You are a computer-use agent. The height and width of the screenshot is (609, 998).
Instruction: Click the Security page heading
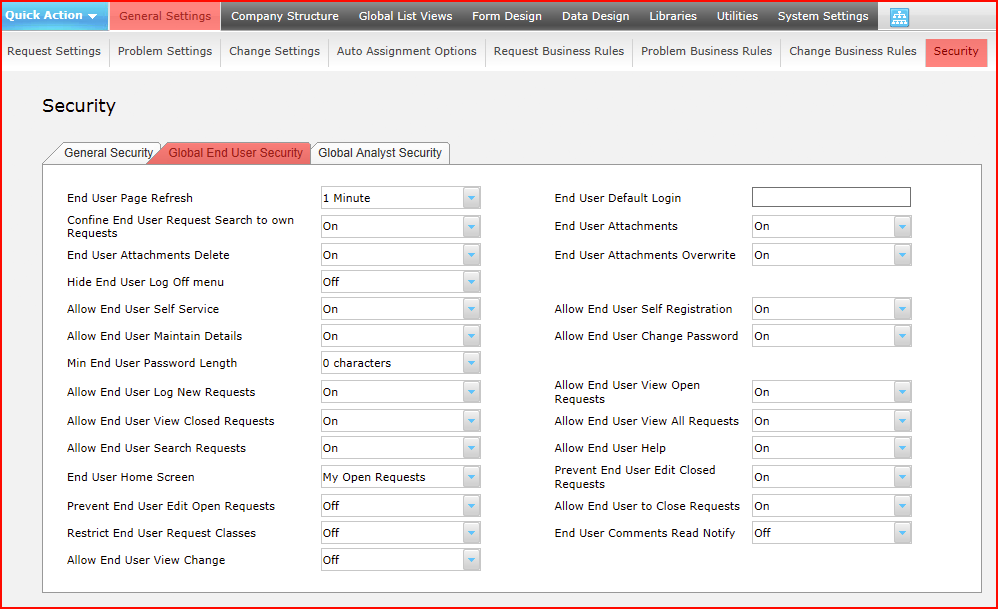tap(79, 106)
